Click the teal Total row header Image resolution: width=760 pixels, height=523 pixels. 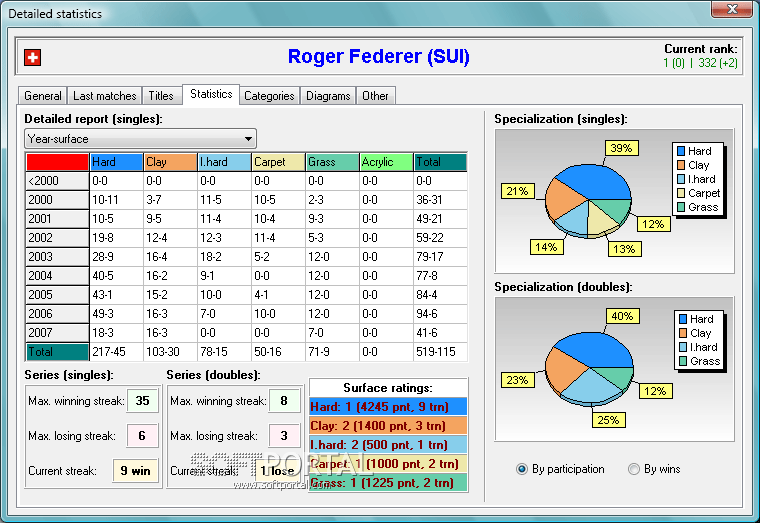(x=57, y=352)
